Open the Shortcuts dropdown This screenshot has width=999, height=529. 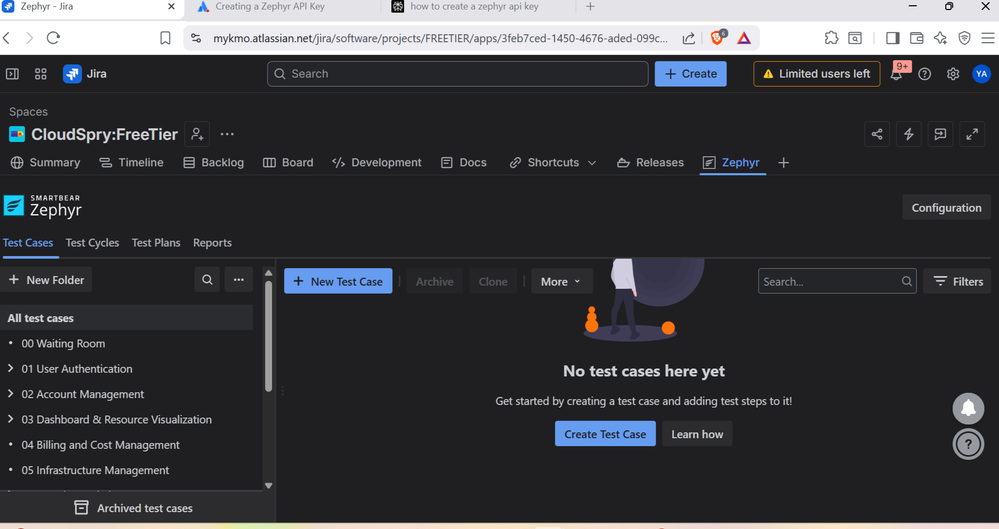coord(553,163)
